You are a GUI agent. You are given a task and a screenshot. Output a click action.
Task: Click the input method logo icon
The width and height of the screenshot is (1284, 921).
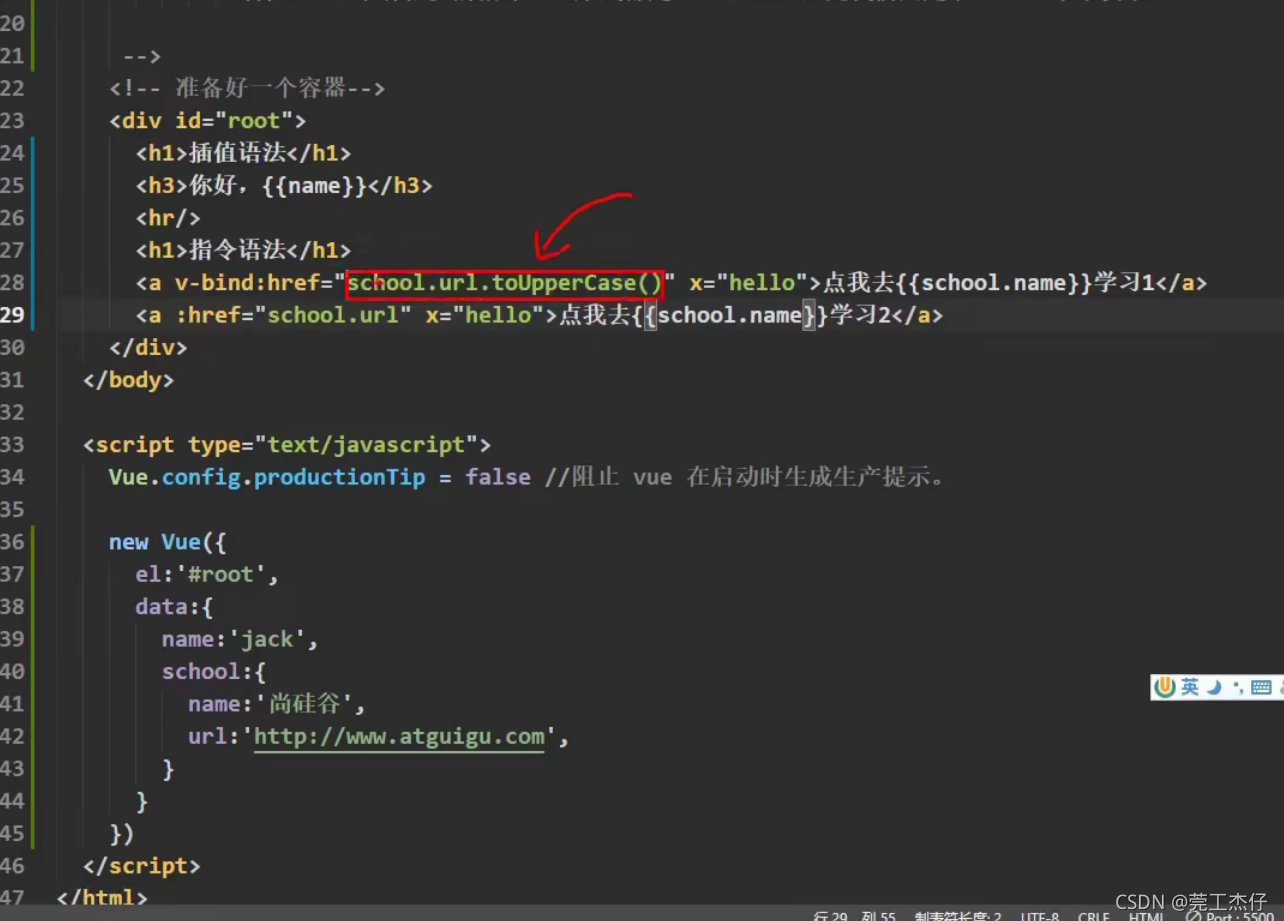(x=1165, y=687)
